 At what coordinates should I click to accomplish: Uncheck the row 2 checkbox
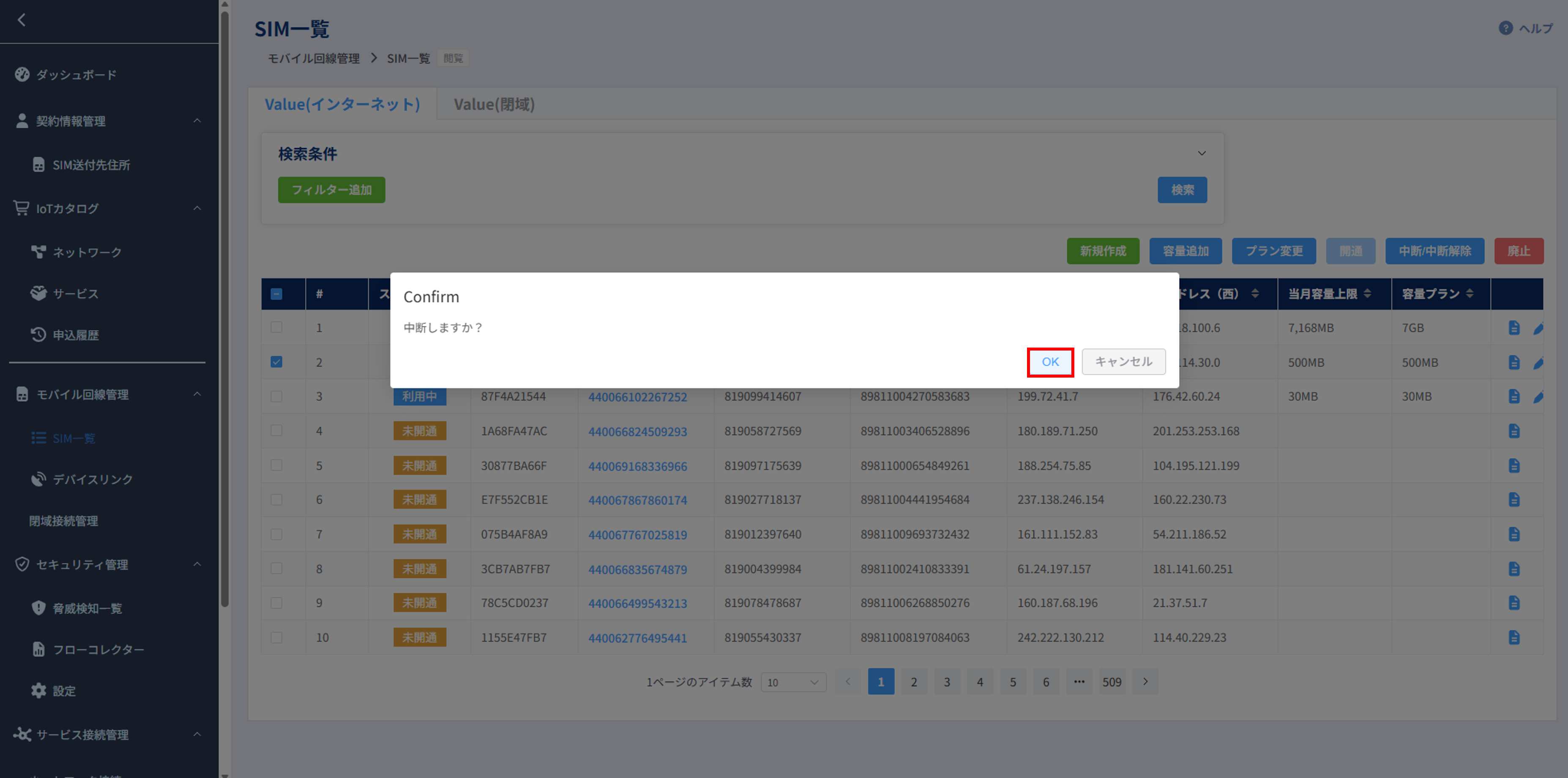(276, 362)
